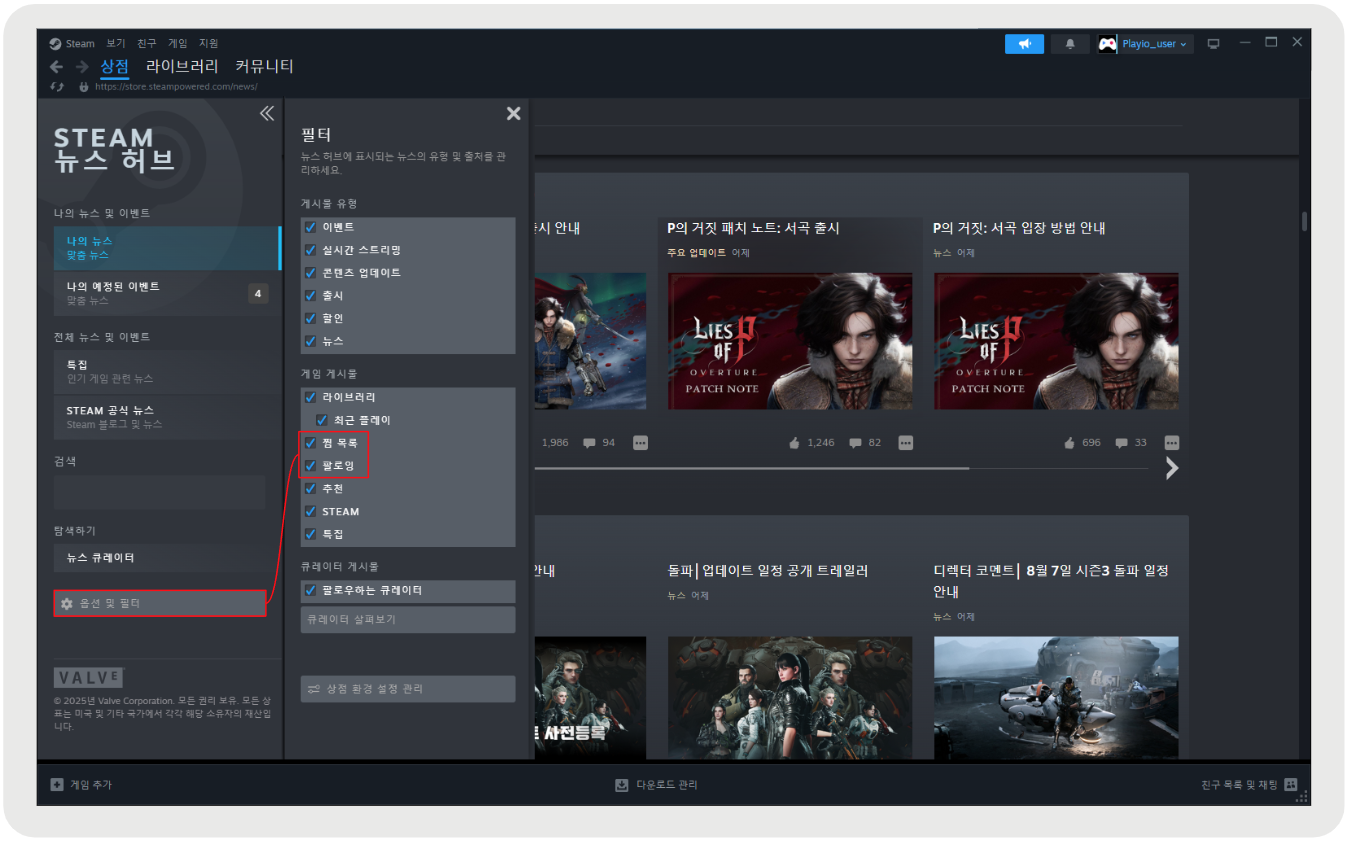
Task: Click the Steam logo in the menu bar
Action: [55, 43]
